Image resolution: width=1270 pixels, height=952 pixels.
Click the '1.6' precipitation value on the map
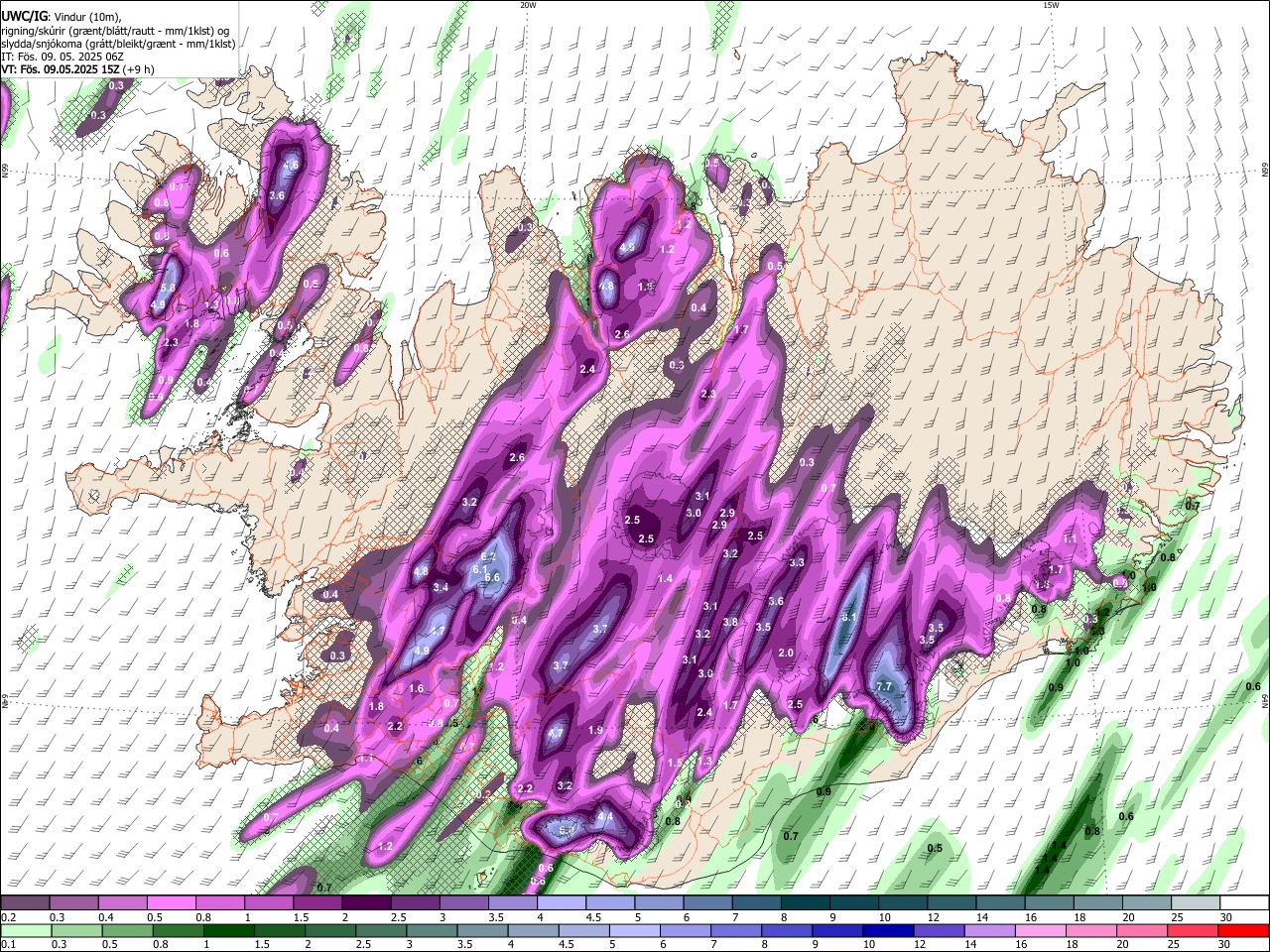[416, 688]
